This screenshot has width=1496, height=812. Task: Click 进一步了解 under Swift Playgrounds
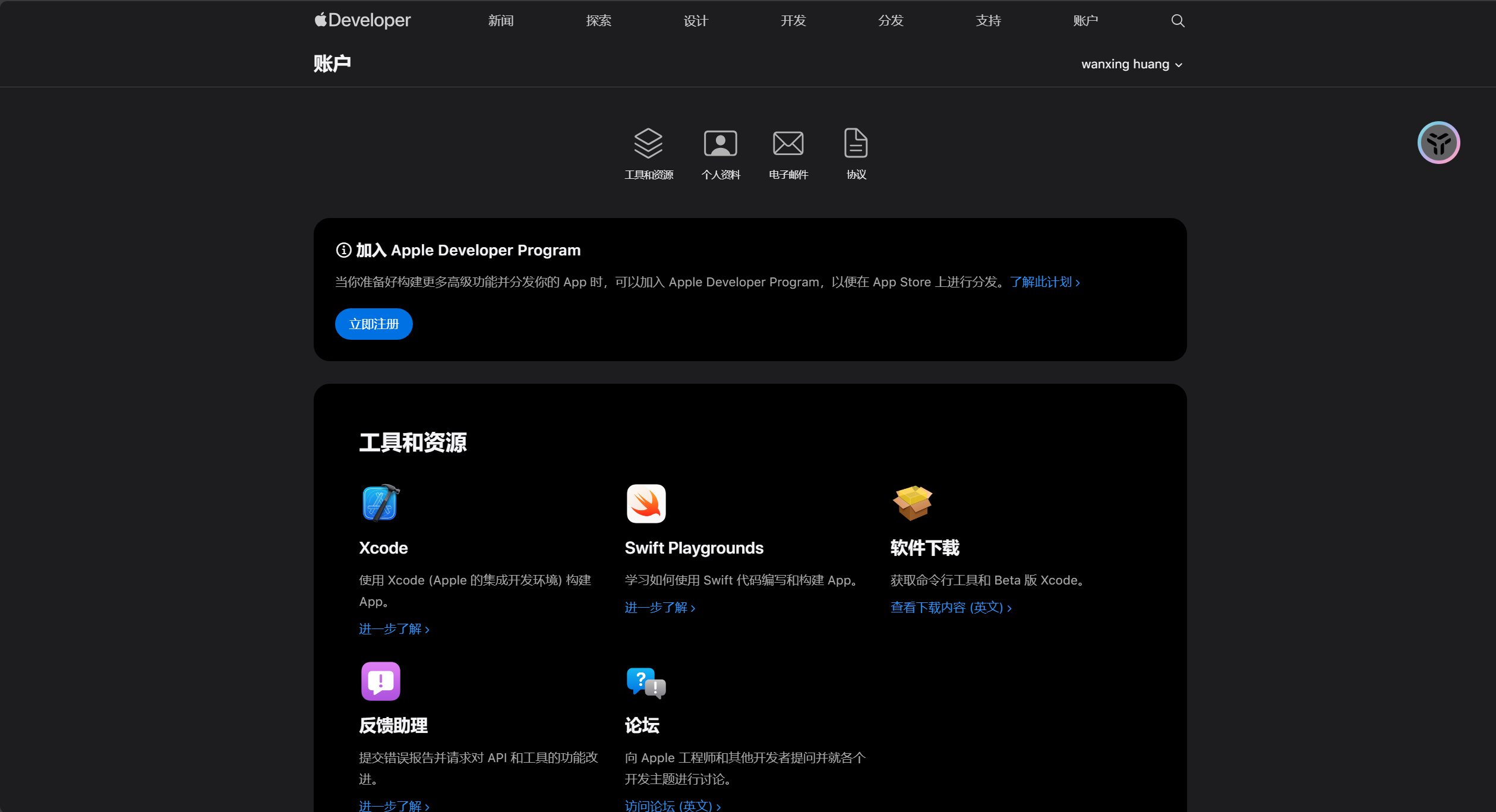659,608
